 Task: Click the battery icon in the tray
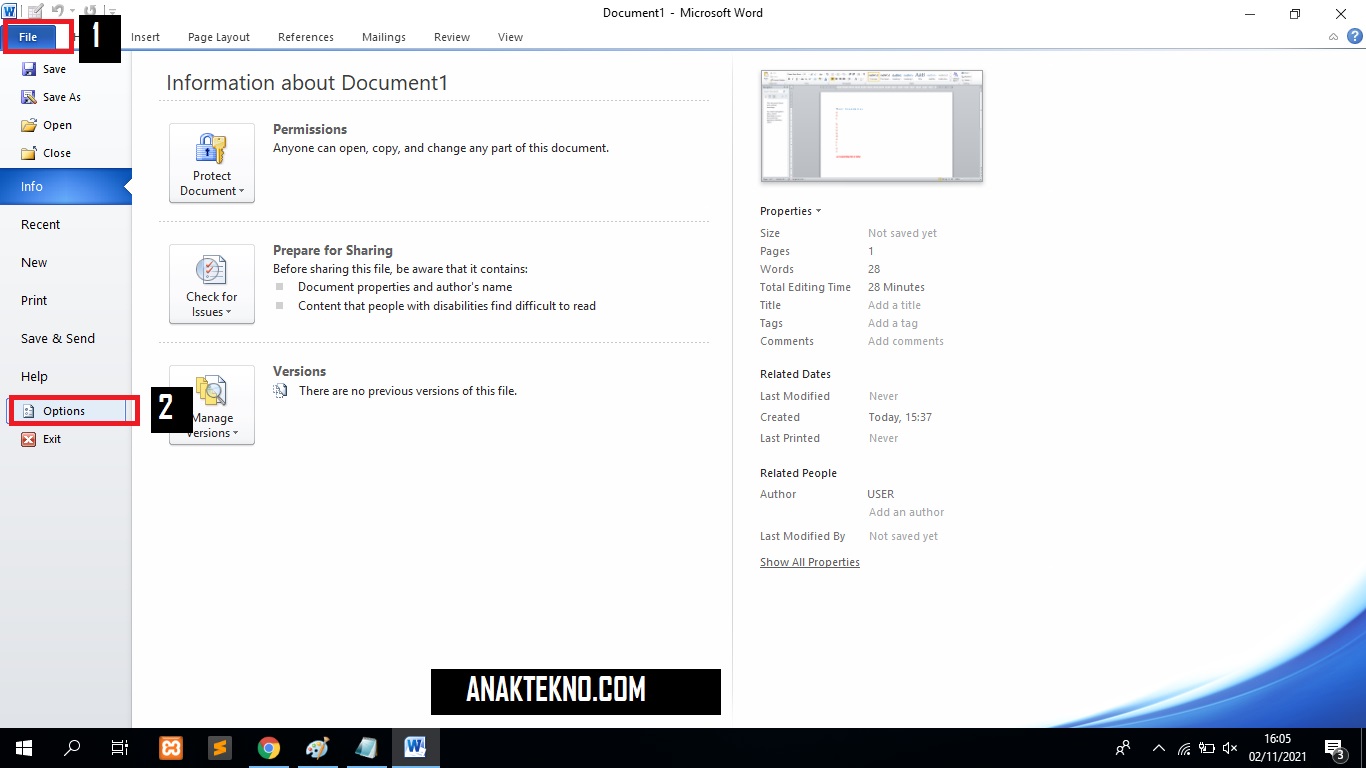click(x=1207, y=748)
